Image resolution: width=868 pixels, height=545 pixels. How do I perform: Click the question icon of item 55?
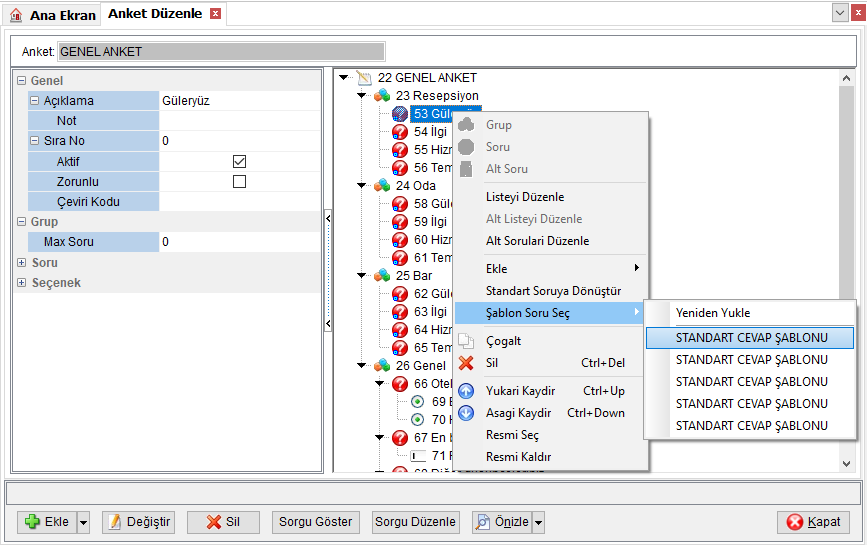[400, 150]
